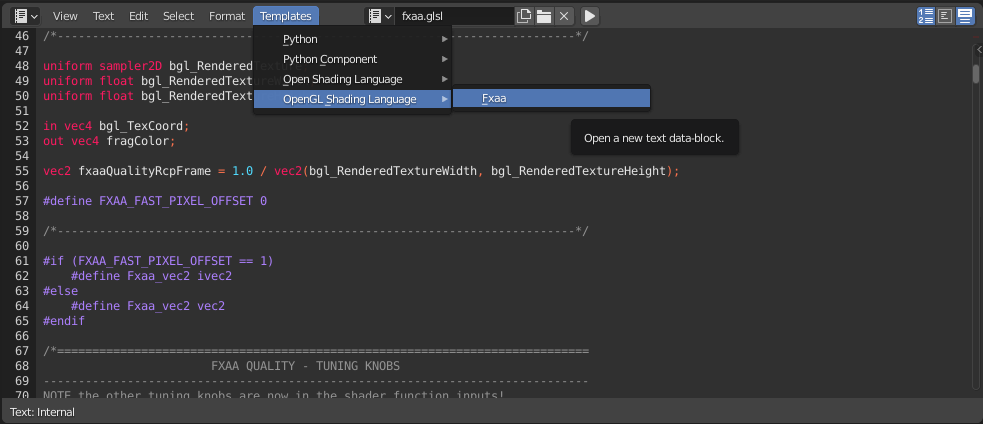This screenshot has height=424, width=983.
Task: Close the Templates menu
Action: coord(286,16)
